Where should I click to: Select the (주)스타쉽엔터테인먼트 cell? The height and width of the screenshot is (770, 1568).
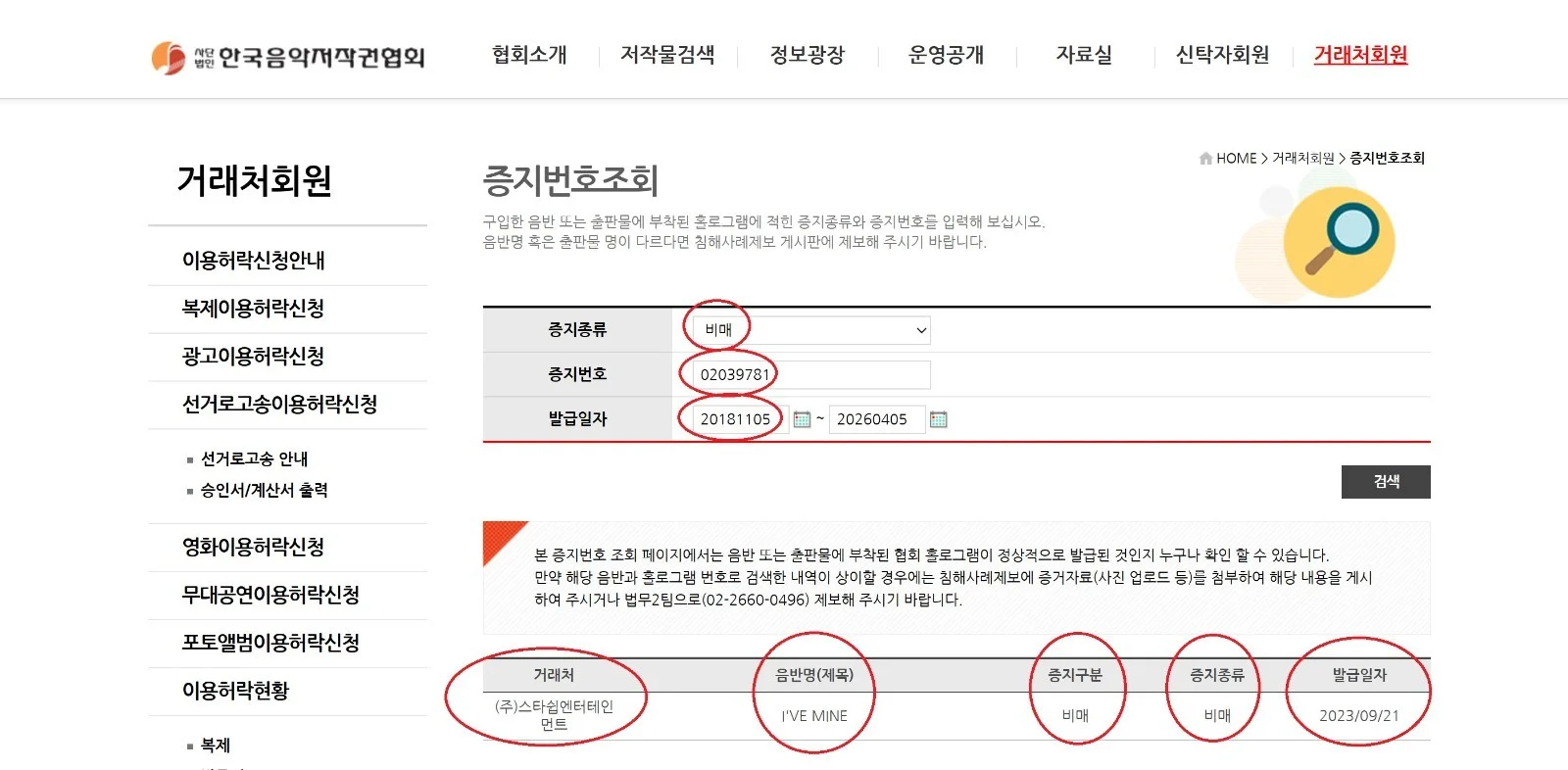[x=554, y=715]
